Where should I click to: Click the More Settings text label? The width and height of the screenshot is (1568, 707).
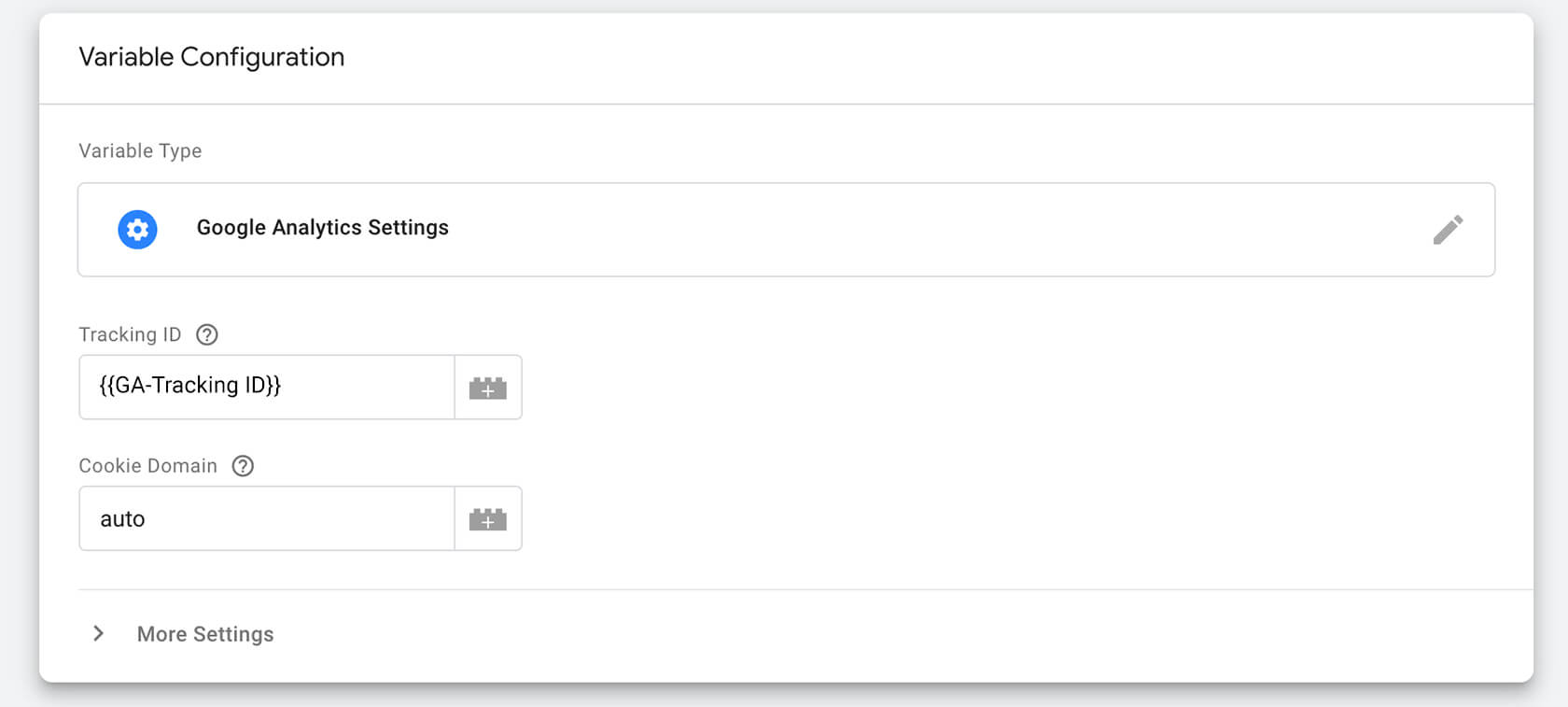(204, 634)
